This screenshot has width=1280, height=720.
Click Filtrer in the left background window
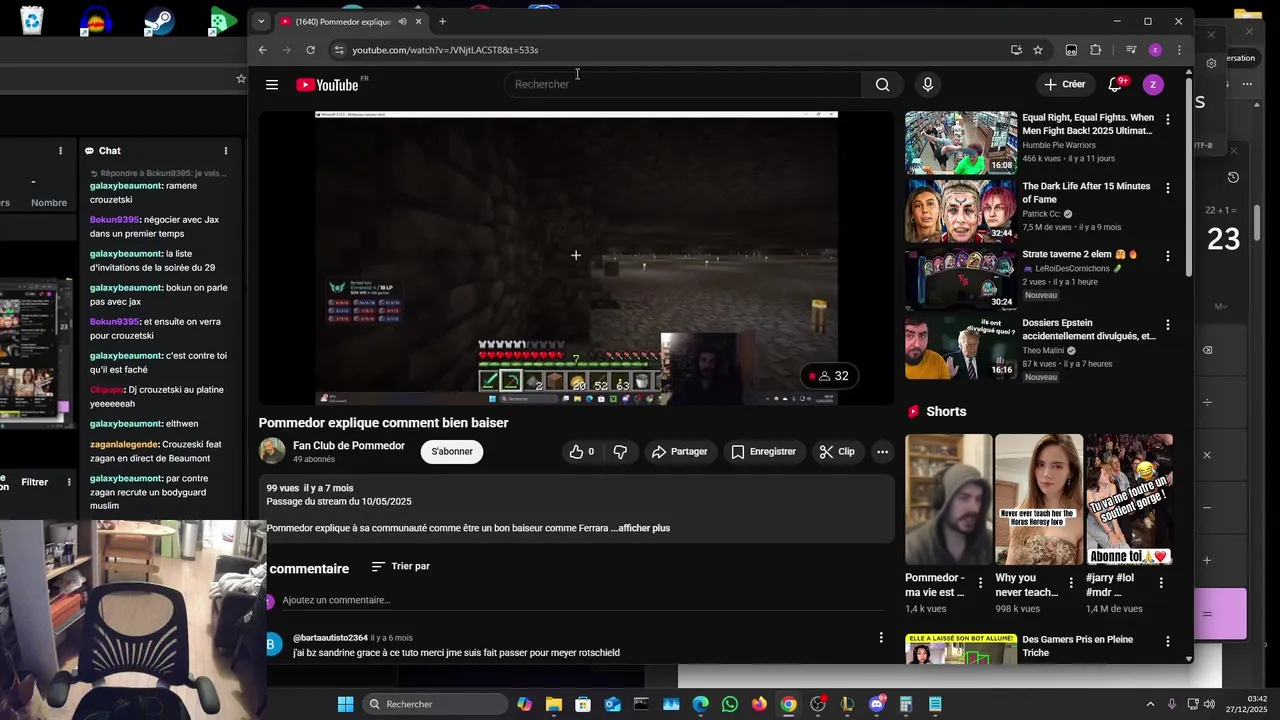[35, 482]
